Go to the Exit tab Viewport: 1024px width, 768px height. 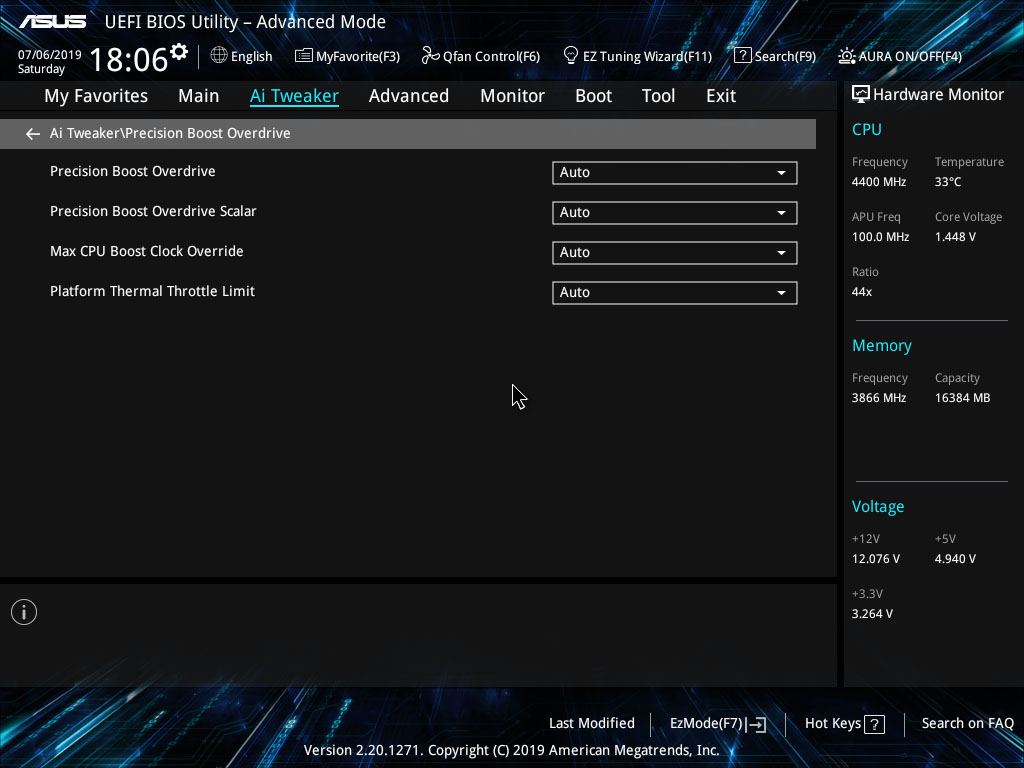(x=721, y=96)
